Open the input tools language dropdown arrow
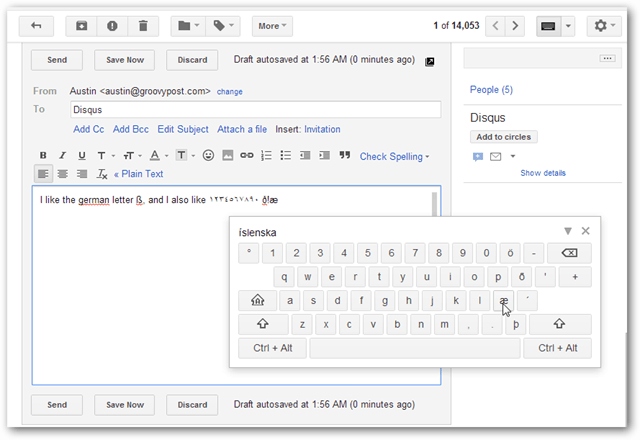640x440 pixels. tap(568, 26)
